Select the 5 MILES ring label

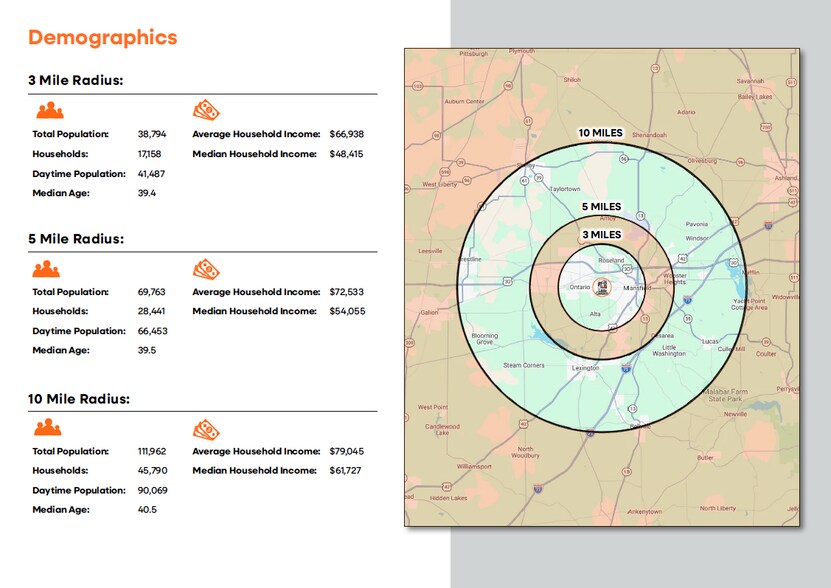click(601, 207)
